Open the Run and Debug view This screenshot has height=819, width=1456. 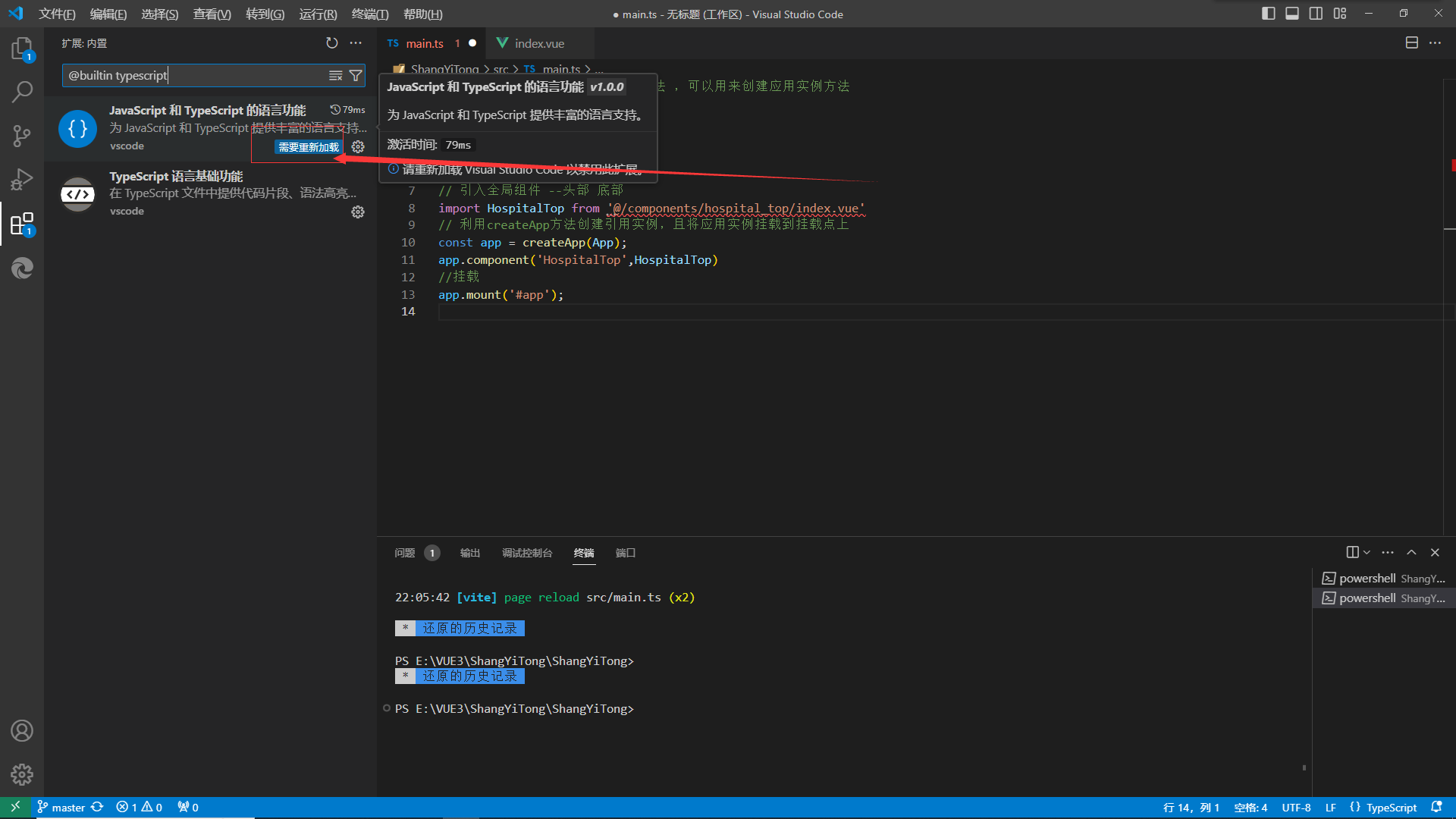[21, 180]
